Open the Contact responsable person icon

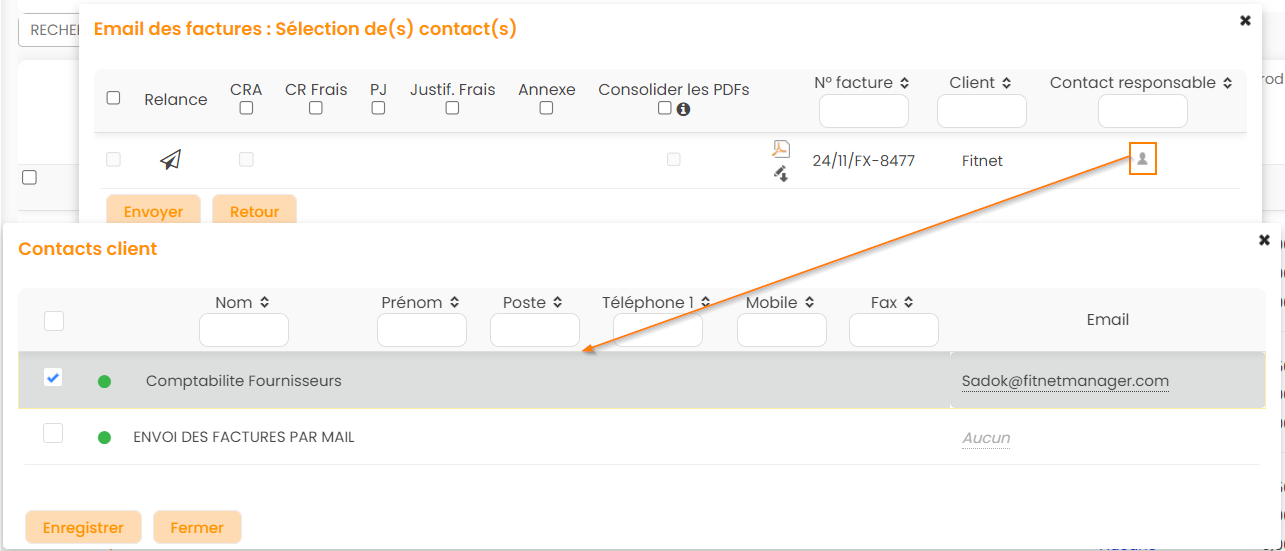1142,158
